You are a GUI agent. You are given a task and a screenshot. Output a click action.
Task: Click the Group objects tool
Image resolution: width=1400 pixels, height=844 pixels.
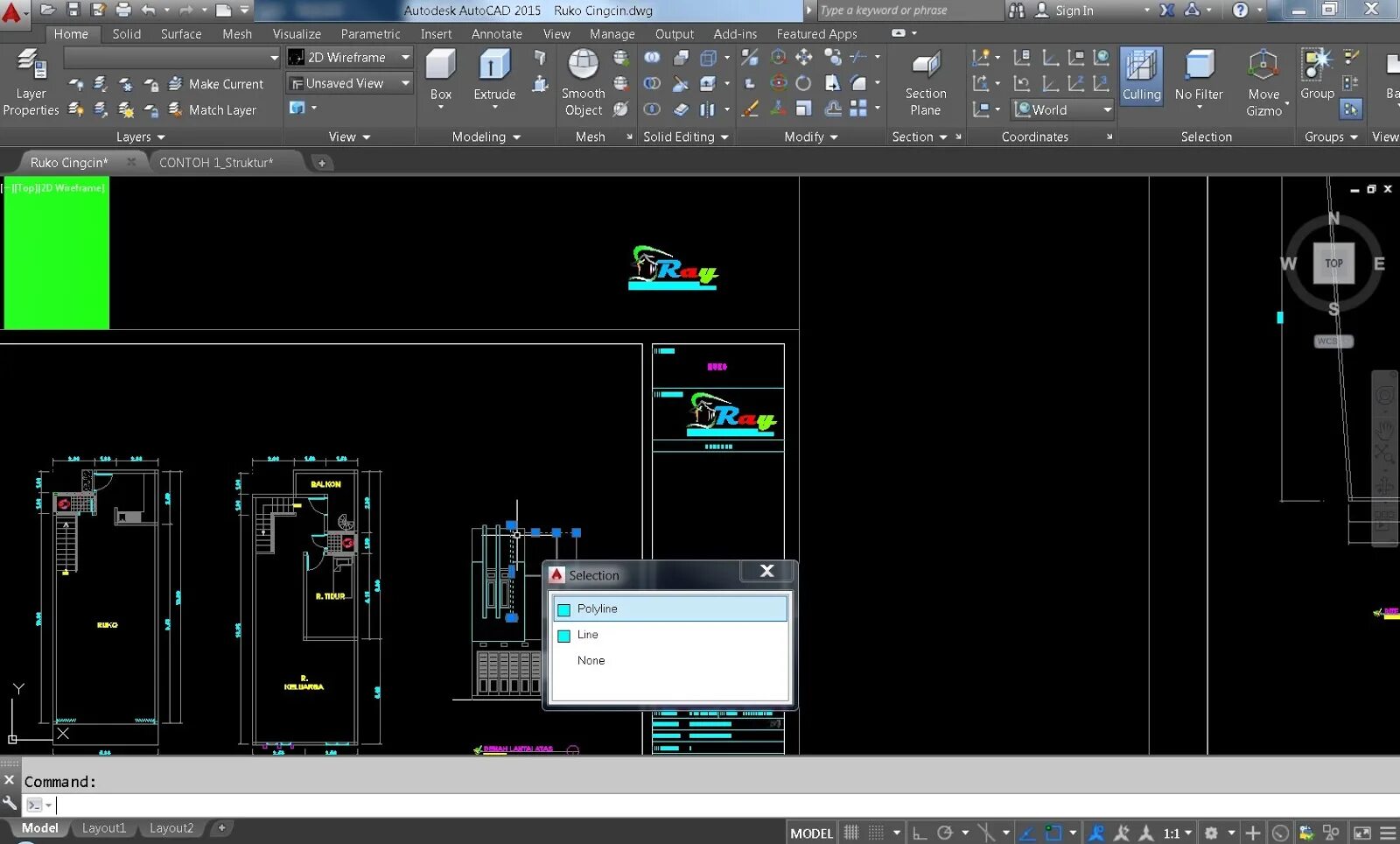1317,75
